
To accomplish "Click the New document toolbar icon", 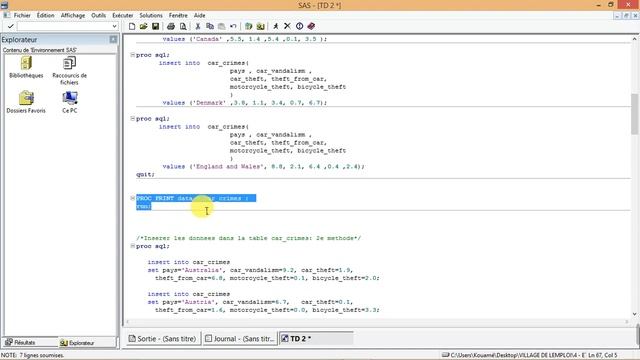I will pos(131,26).
